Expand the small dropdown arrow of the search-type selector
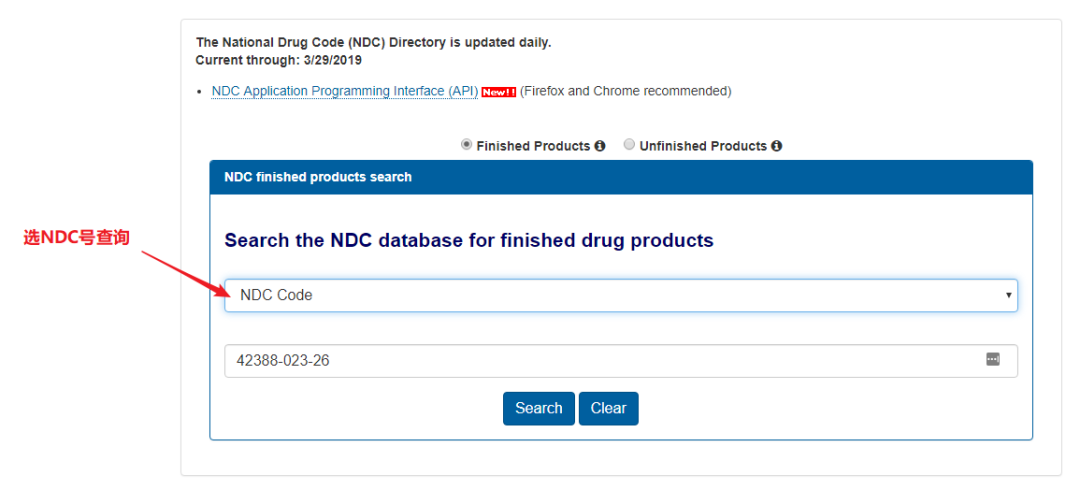 point(1009,296)
